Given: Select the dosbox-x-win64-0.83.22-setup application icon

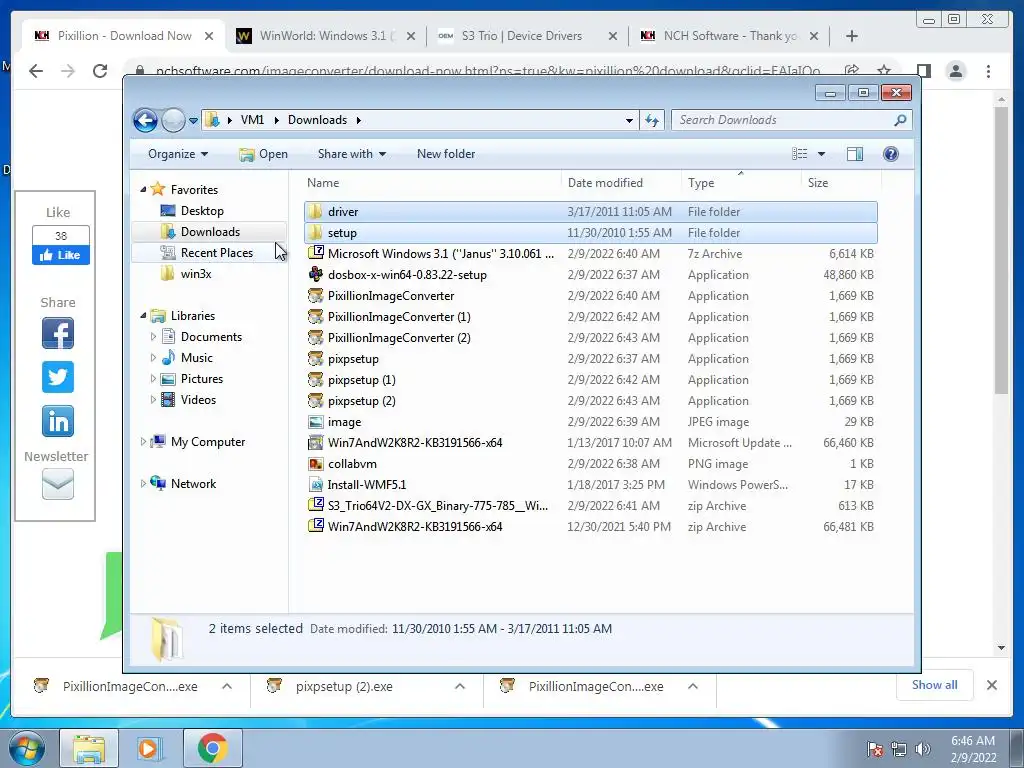Looking at the screenshot, I should pyautogui.click(x=315, y=274).
